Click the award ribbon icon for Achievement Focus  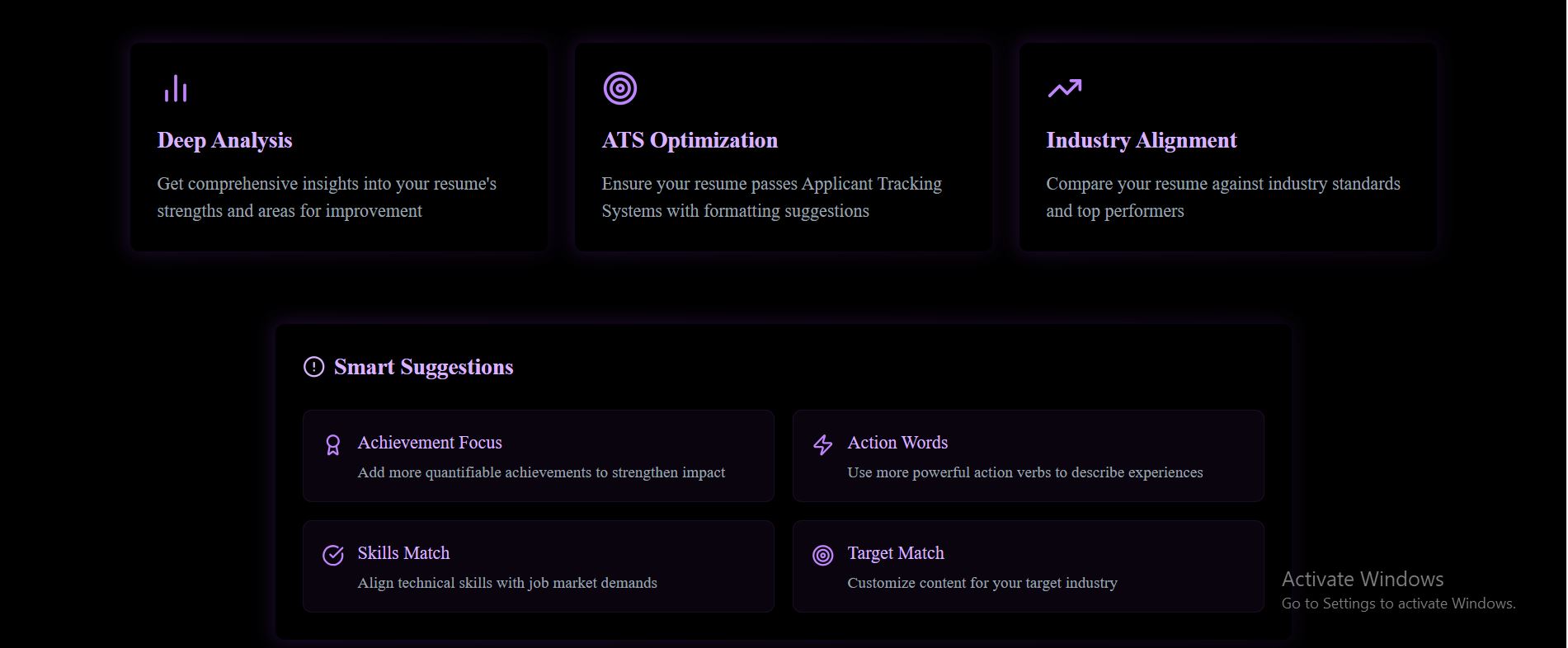click(332, 445)
